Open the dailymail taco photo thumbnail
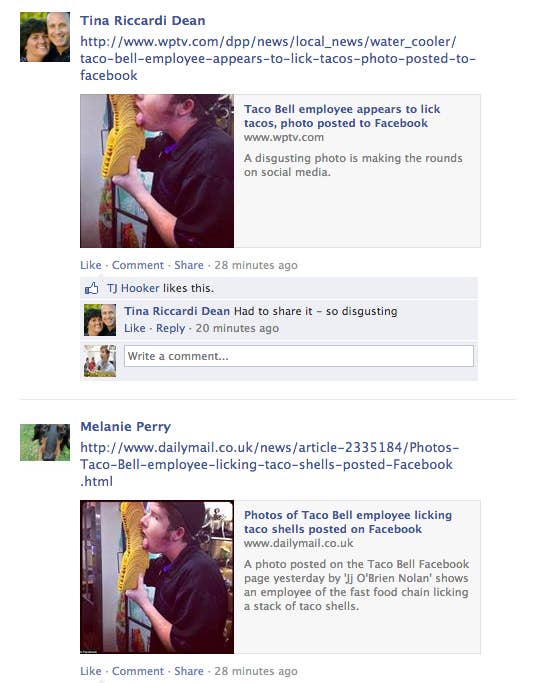Viewport: 536px width, 683px height. click(157, 577)
